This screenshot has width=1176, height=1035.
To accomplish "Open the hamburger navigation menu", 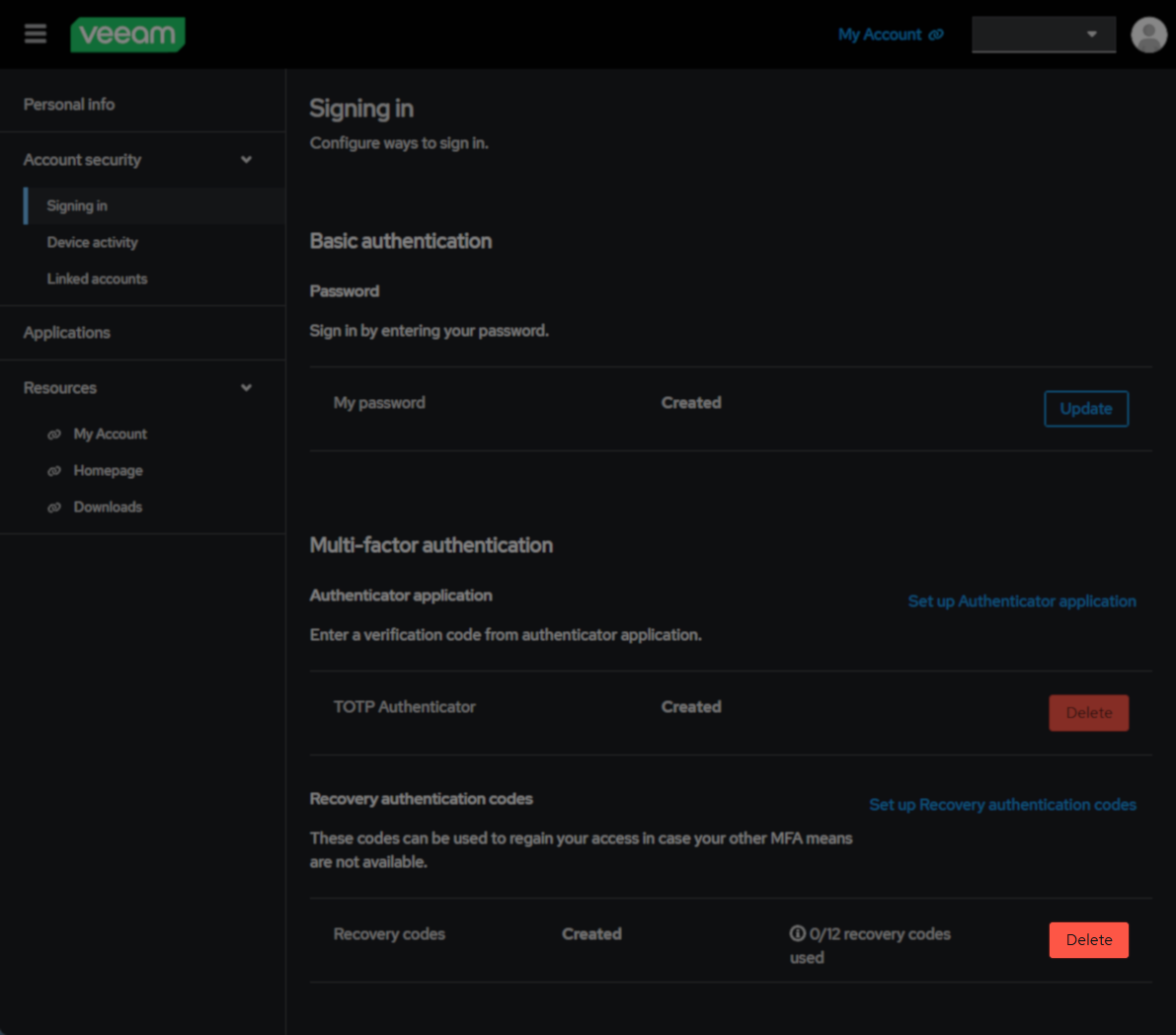I will [36, 34].
